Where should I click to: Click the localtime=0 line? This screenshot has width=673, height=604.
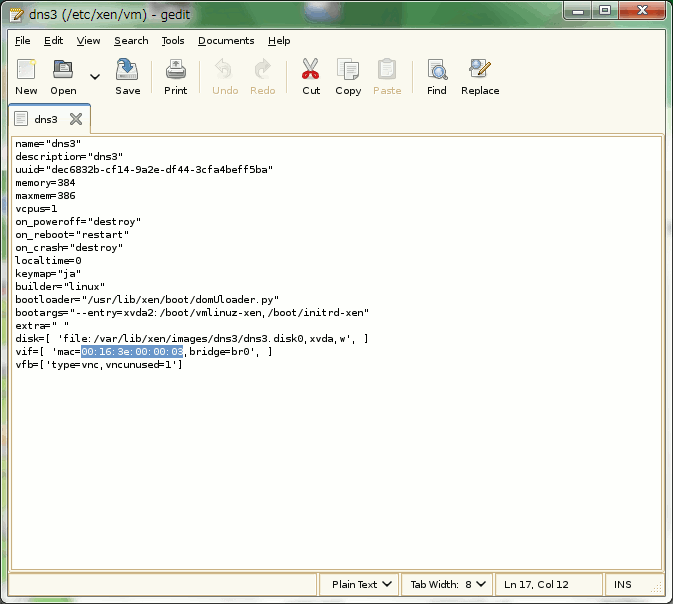(48, 261)
